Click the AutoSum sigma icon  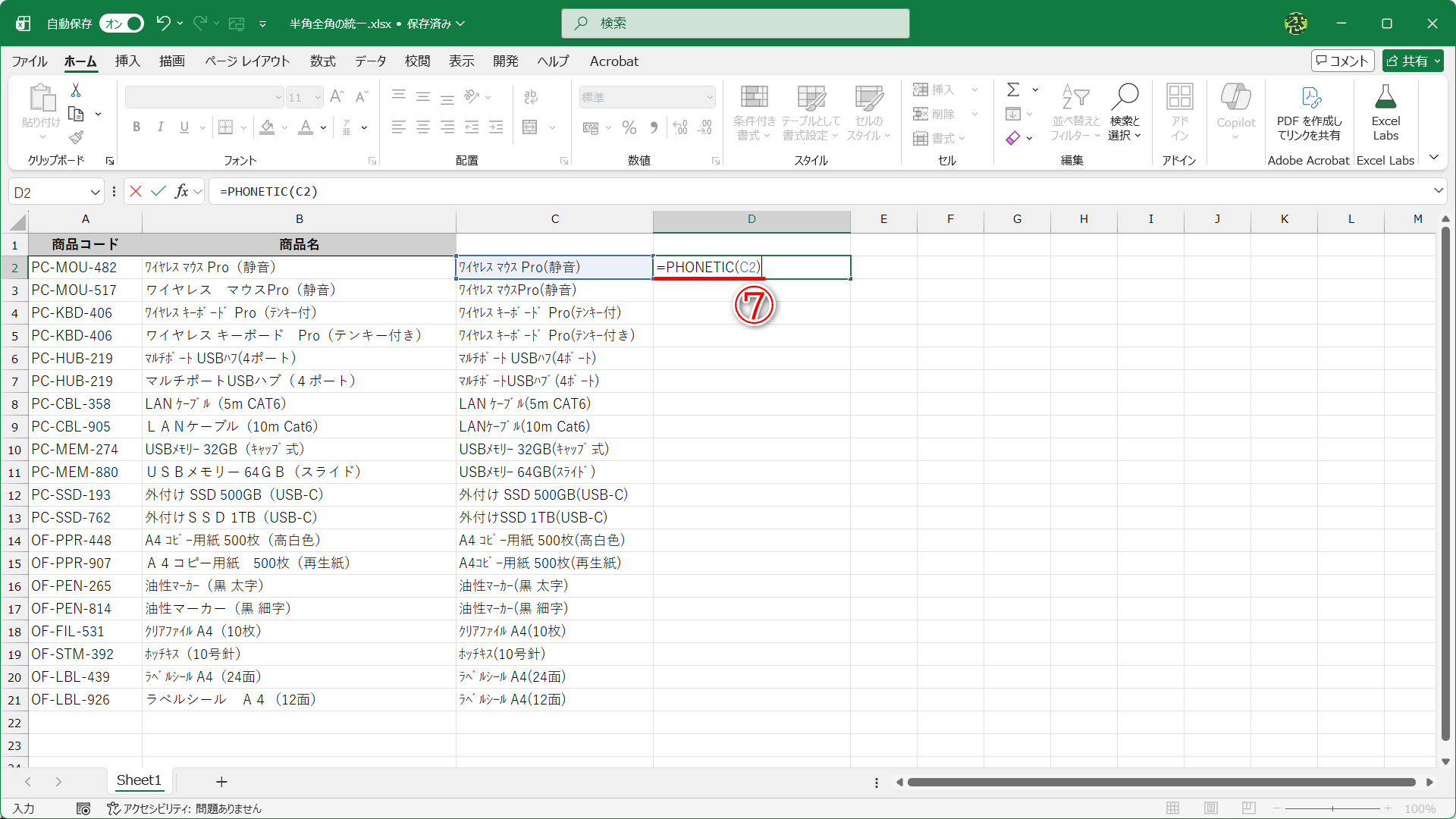click(x=1013, y=89)
